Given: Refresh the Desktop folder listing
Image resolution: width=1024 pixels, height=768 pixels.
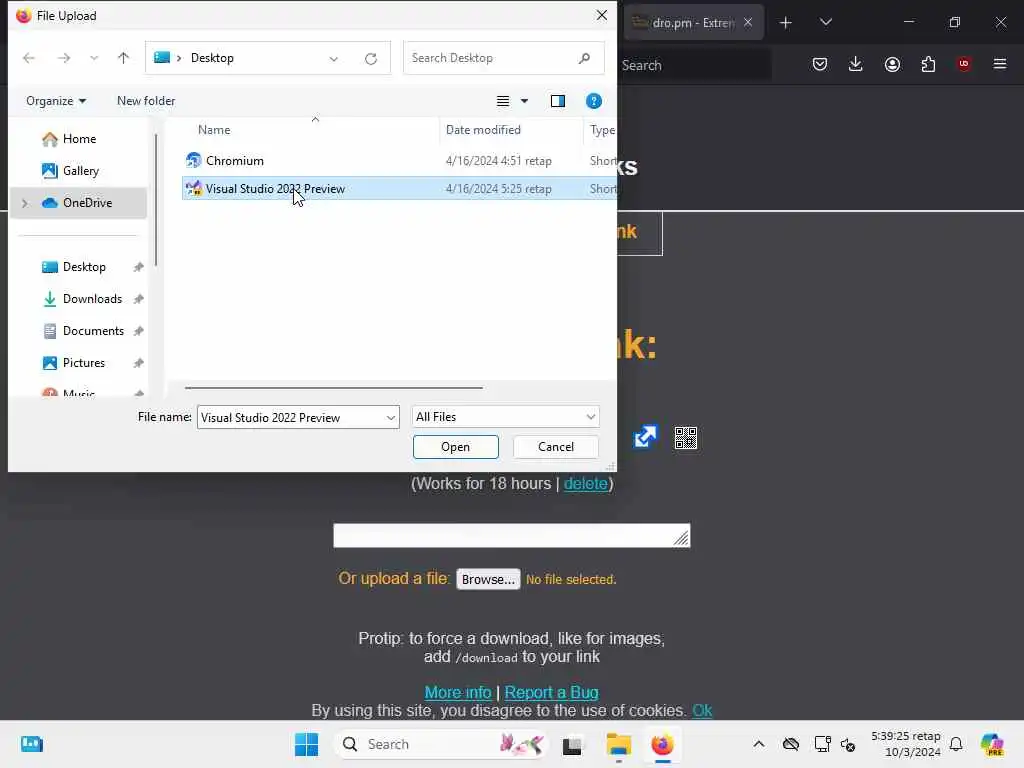Looking at the screenshot, I should click(x=371, y=59).
